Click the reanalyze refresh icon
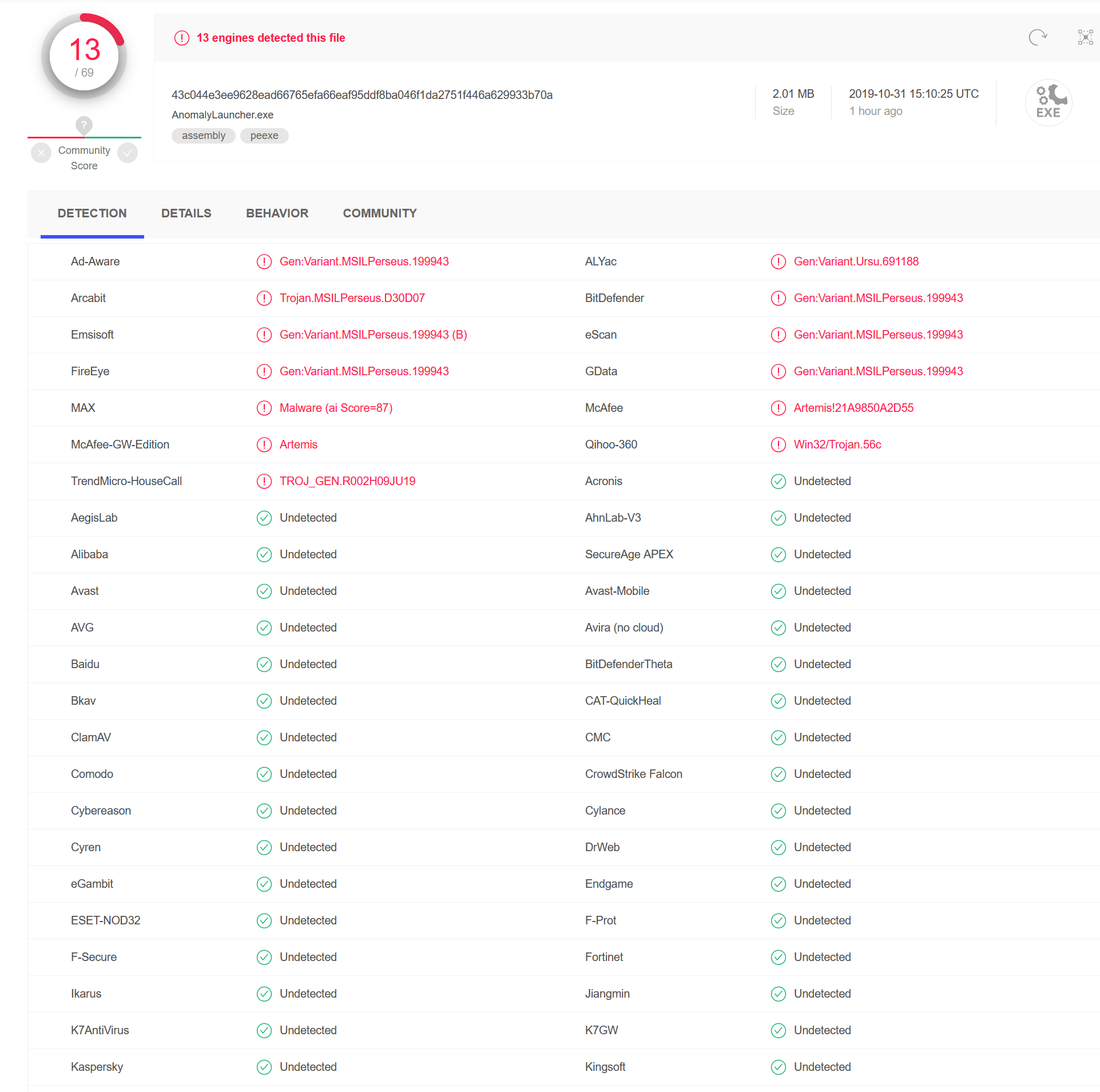Viewport: 1100px width, 1092px height. coord(1037,38)
